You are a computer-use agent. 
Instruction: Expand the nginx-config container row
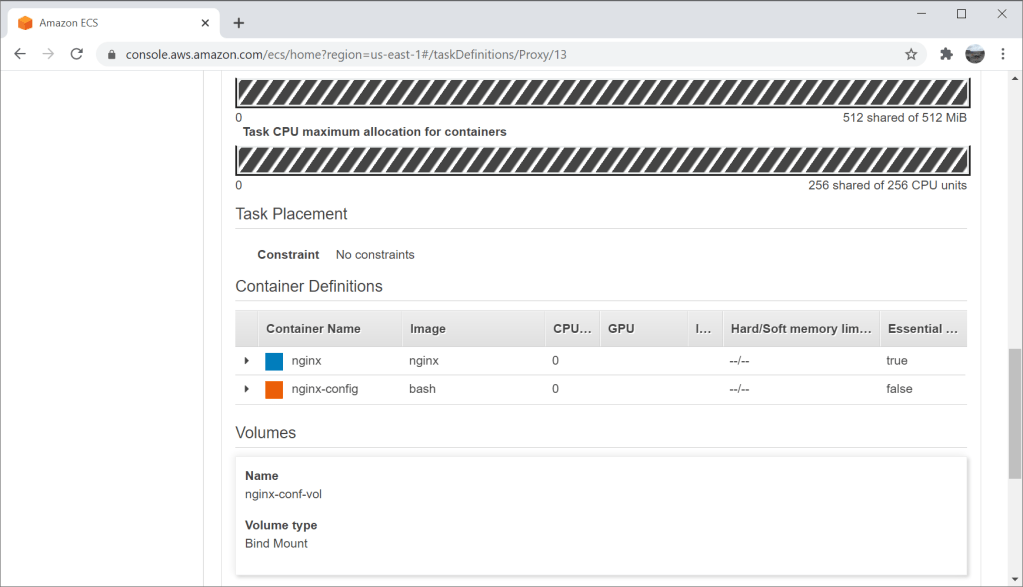click(246, 389)
